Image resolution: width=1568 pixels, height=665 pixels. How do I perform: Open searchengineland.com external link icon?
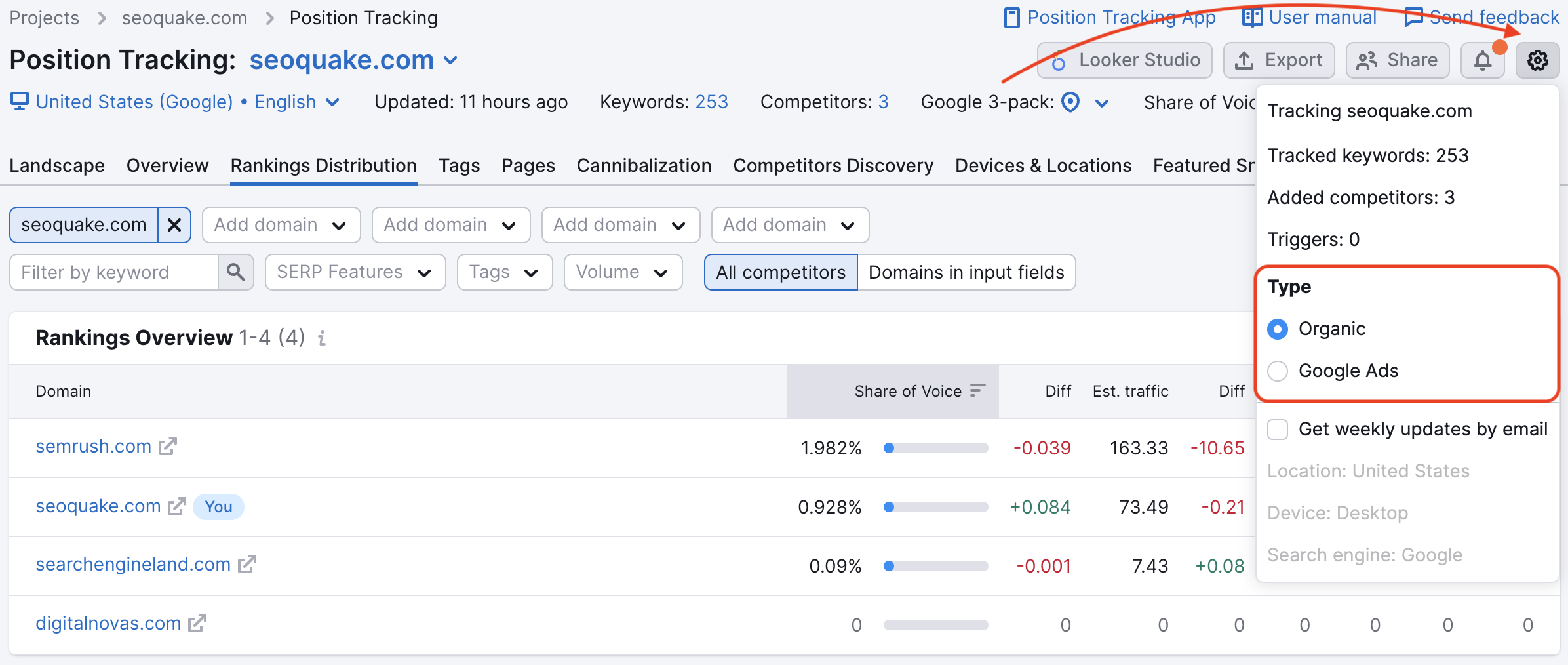[247, 565]
